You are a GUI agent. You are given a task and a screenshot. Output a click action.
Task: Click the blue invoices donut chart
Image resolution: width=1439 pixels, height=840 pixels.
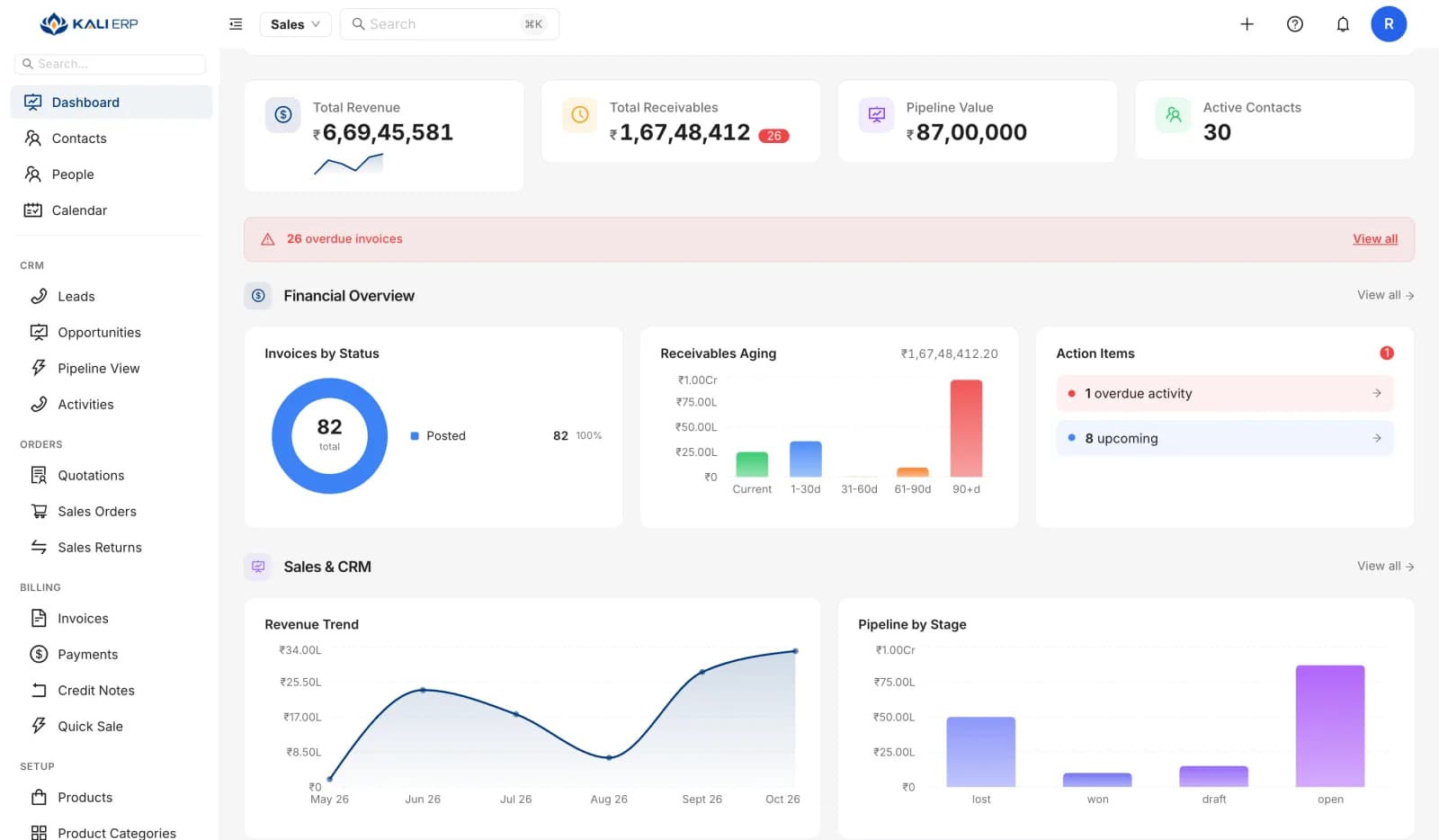pos(329,436)
